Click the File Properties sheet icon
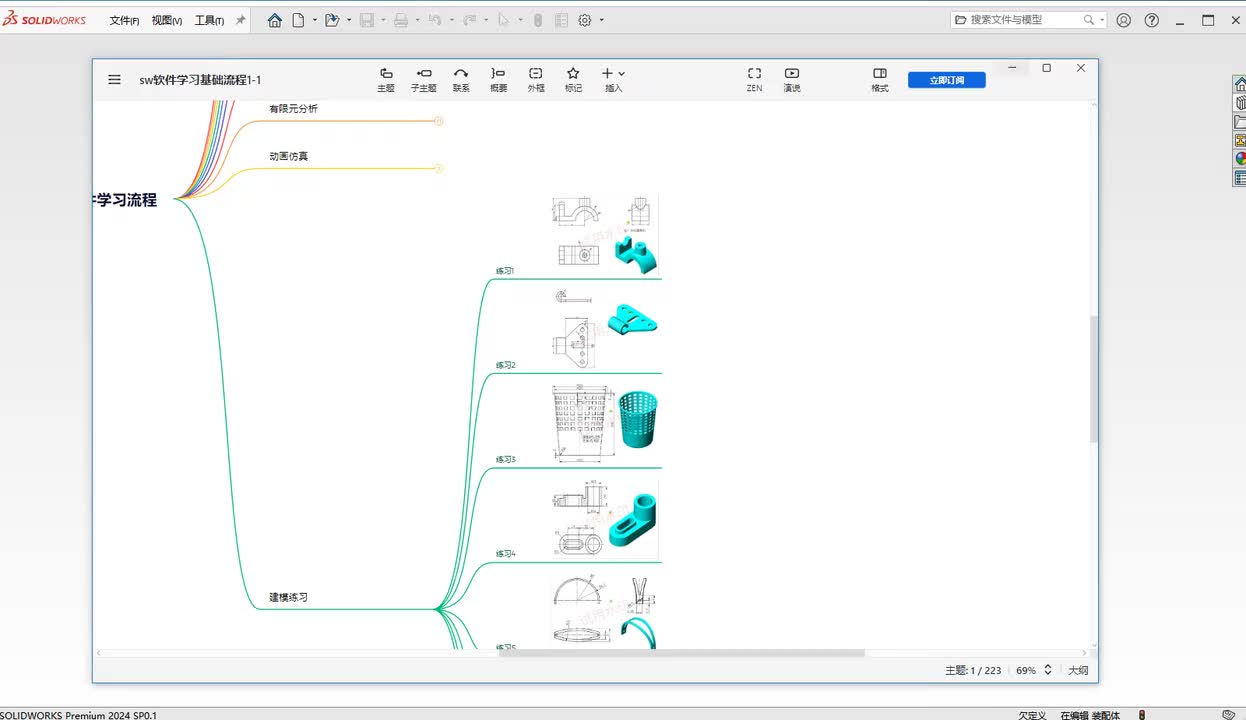 click(561, 20)
